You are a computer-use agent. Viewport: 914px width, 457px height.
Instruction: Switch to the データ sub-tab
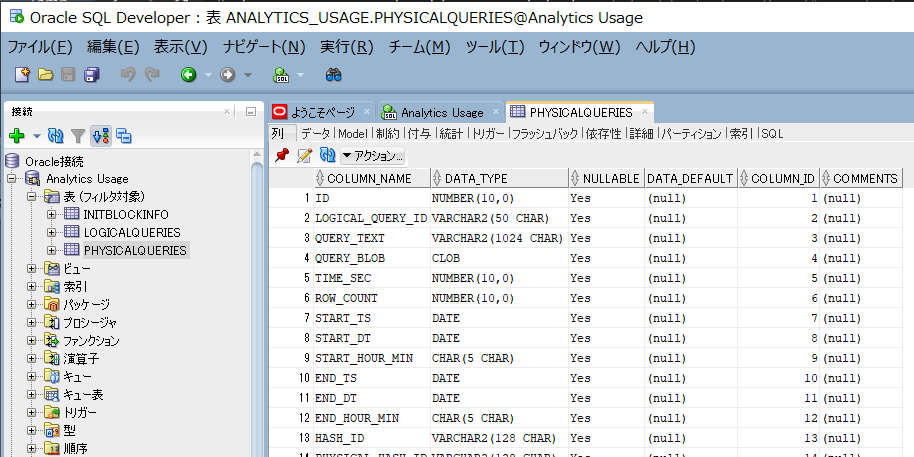pos(315,133)
